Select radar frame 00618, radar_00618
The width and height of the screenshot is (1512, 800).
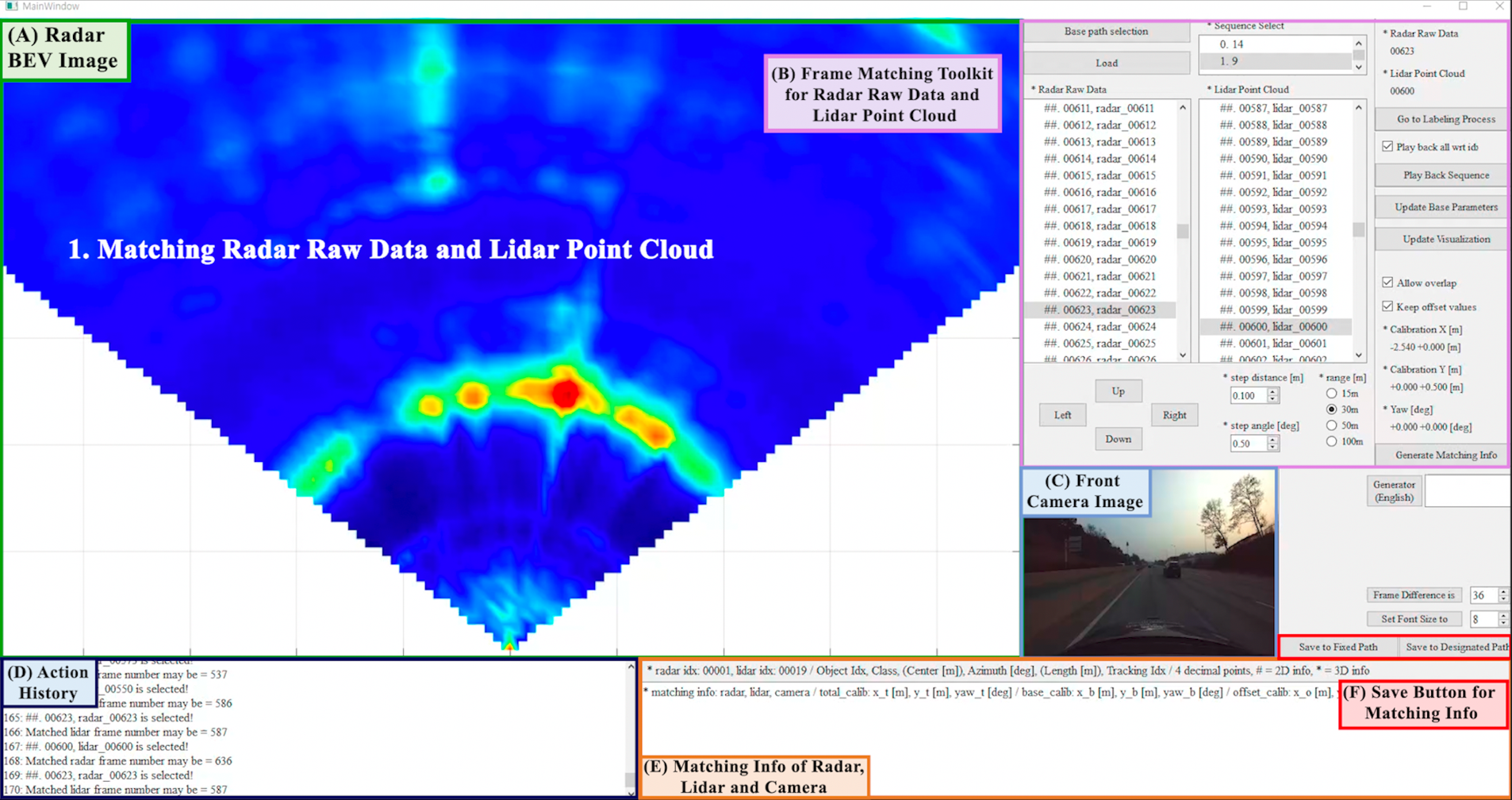1099,225
